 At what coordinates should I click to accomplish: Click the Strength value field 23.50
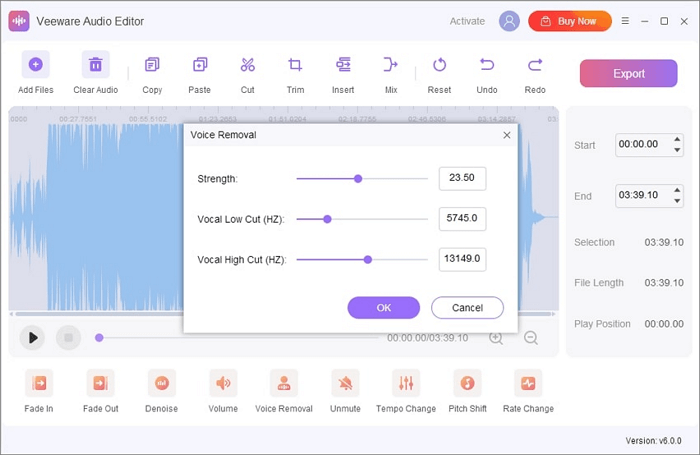click(462, 178)
